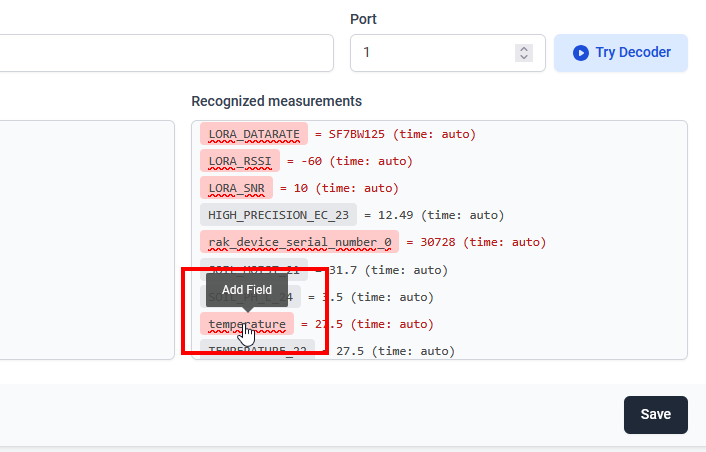Decrease the Port value with down arrow
This screenshot has width=706, height=452.
524,58
